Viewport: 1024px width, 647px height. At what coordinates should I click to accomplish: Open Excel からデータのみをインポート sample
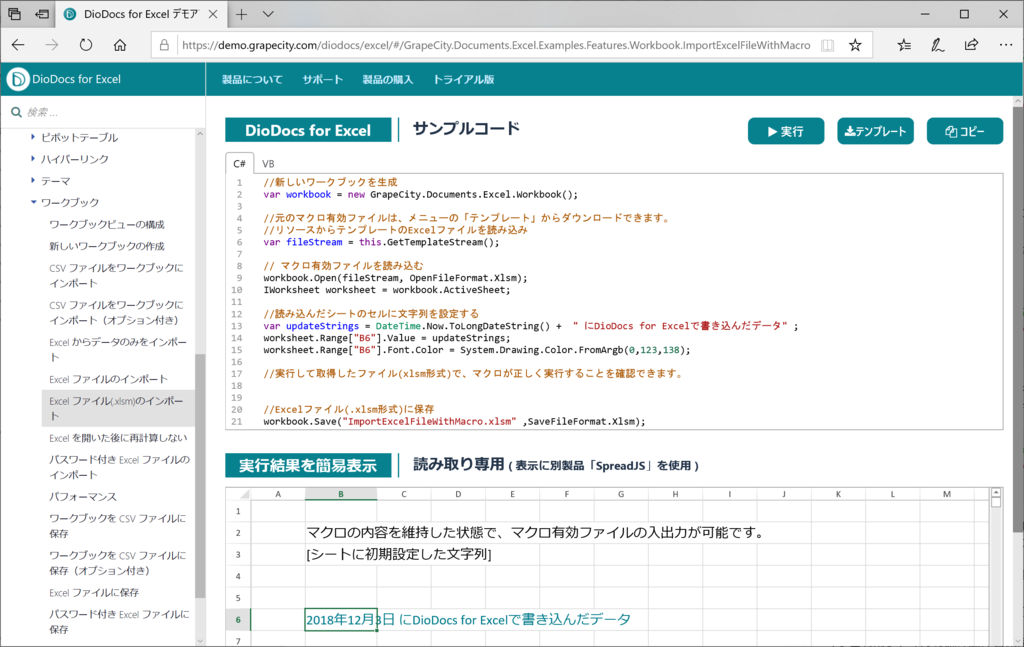pos(118,350)
